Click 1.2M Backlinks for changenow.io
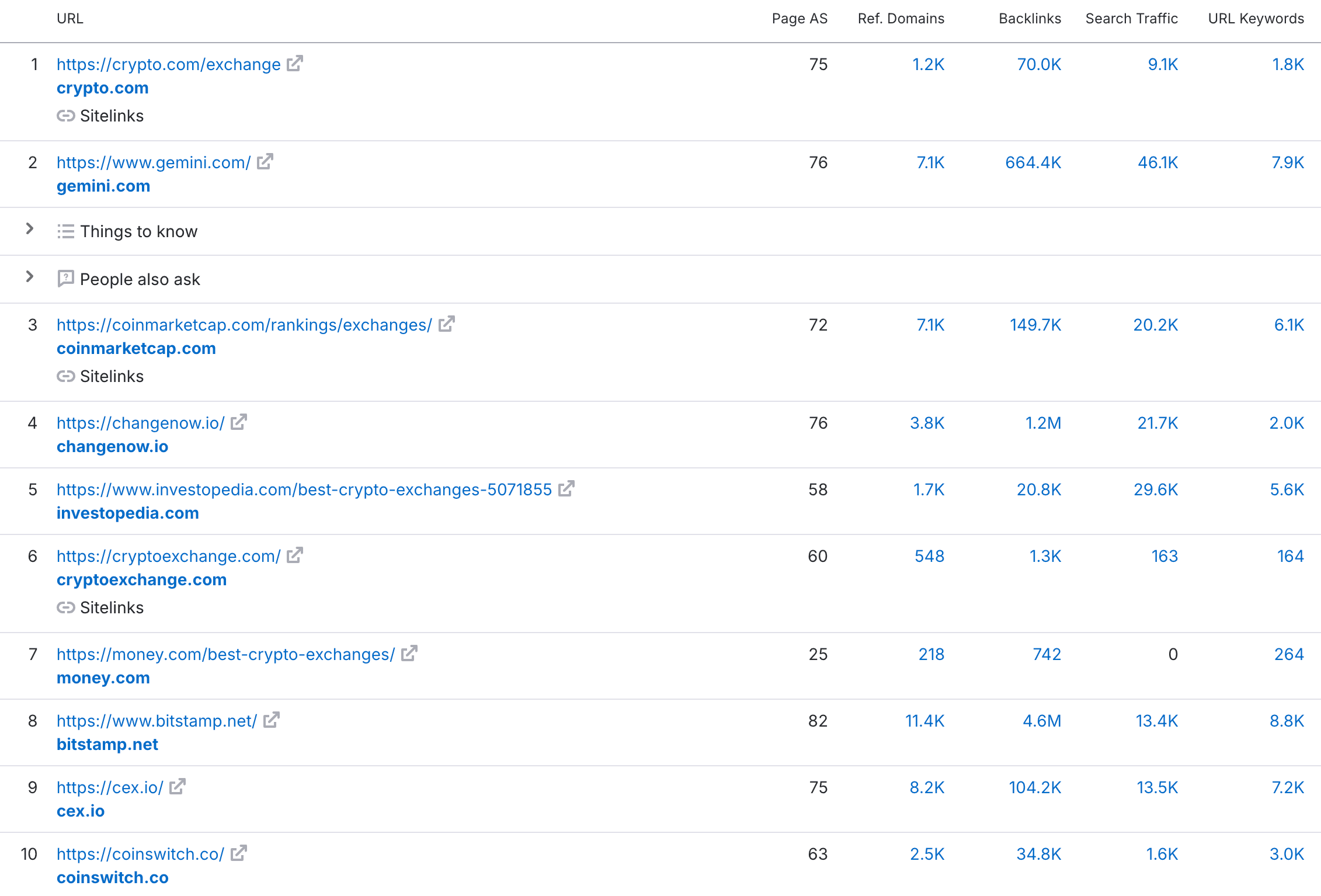1321x896 pixels. coord(1044,423)
